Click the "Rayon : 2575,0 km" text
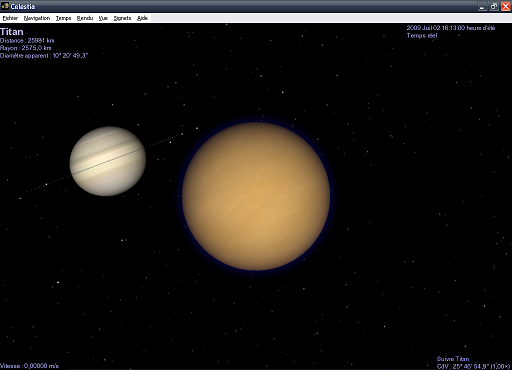Screen dimensions: 512x370 pos(26,48)
